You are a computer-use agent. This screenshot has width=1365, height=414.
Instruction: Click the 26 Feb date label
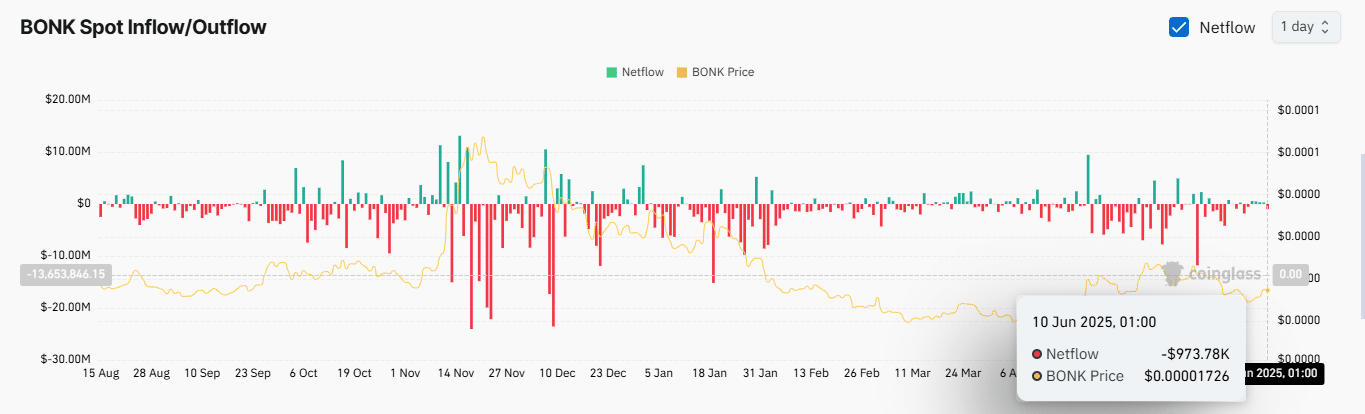pyautogui.click(x=862, y=373)
